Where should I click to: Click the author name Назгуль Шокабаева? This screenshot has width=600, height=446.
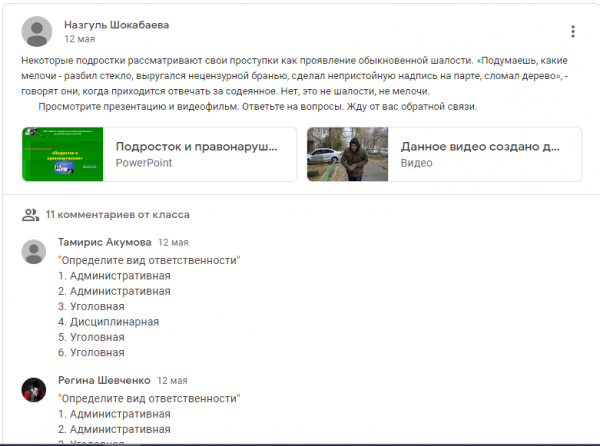point(116,24)
